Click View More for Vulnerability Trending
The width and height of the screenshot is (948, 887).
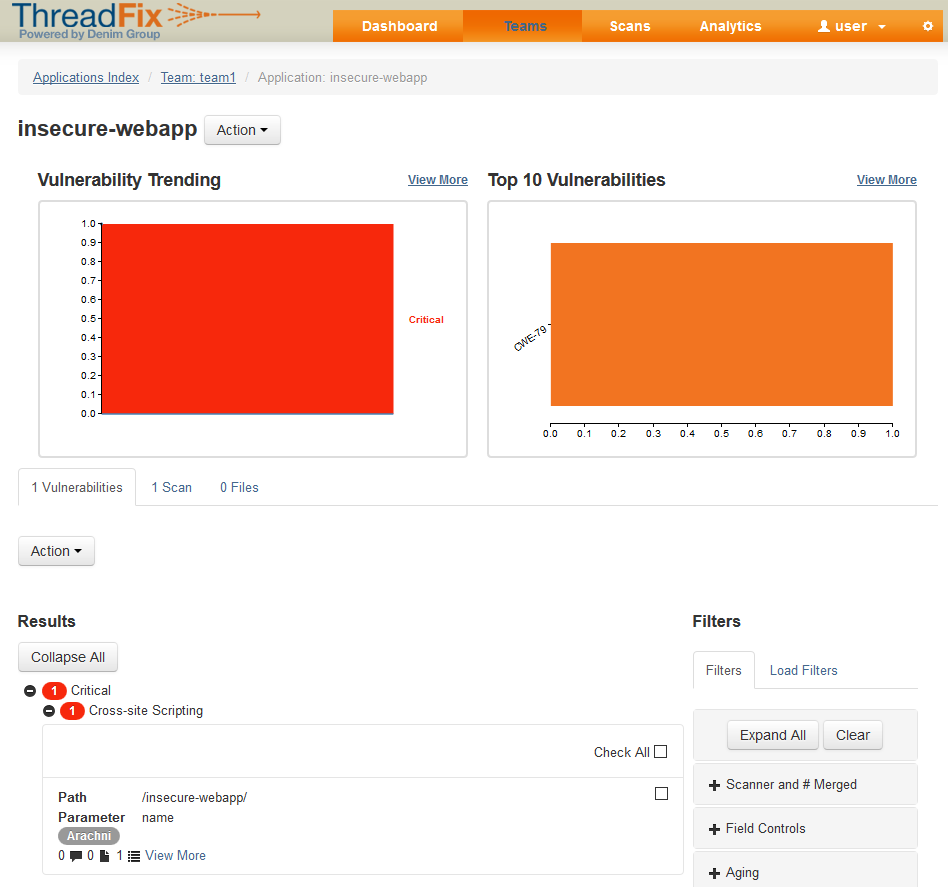click(x=438, y=180)
